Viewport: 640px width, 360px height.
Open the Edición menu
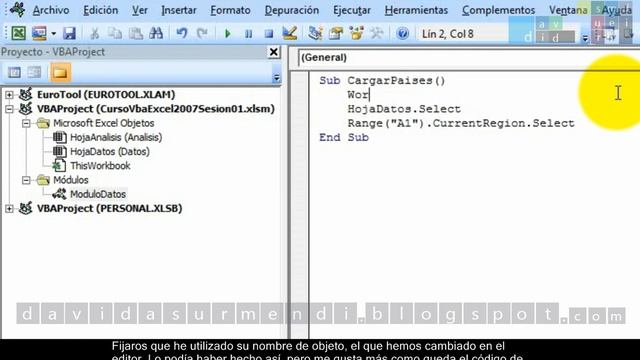[x=100, y=10]
